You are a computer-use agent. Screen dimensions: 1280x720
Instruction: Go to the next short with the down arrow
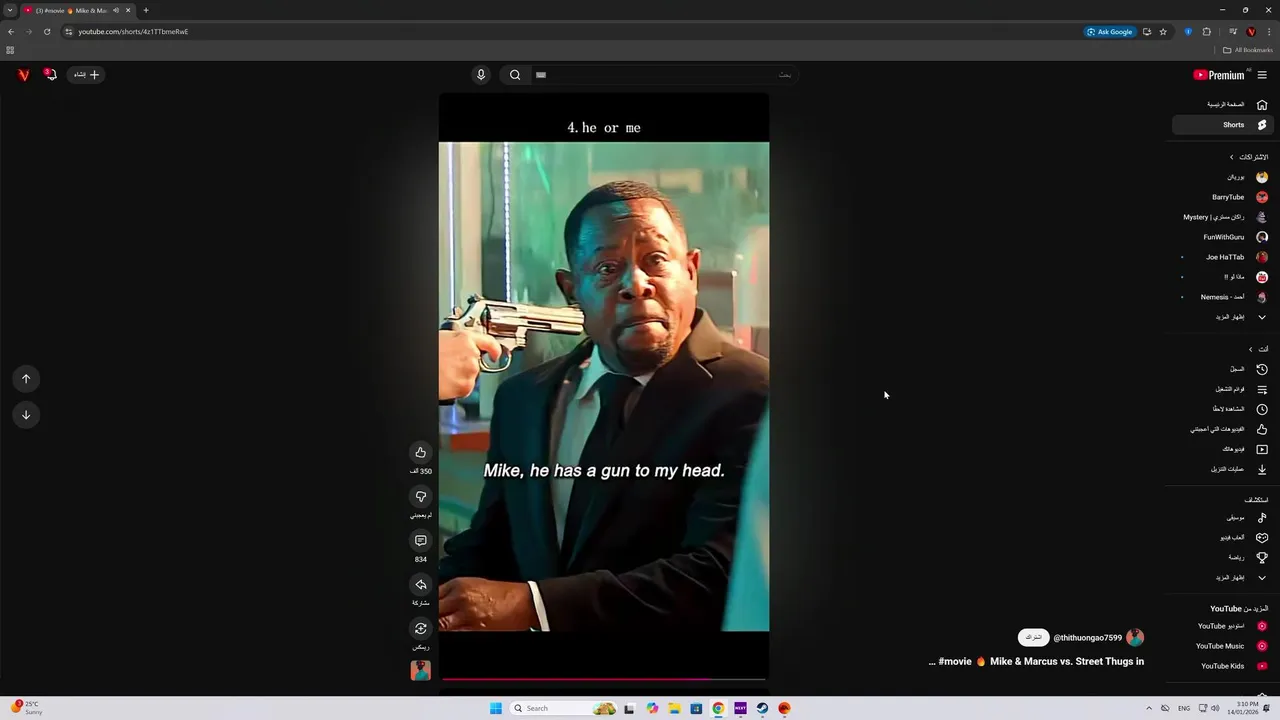(26, 414)
